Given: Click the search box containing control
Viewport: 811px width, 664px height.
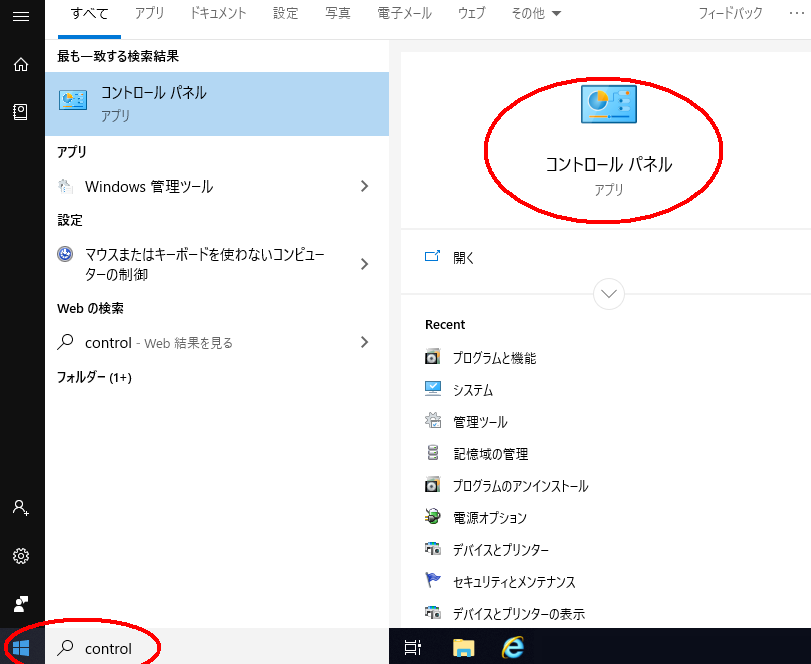Looking at the screenshot, I should [x=220, y=648].
